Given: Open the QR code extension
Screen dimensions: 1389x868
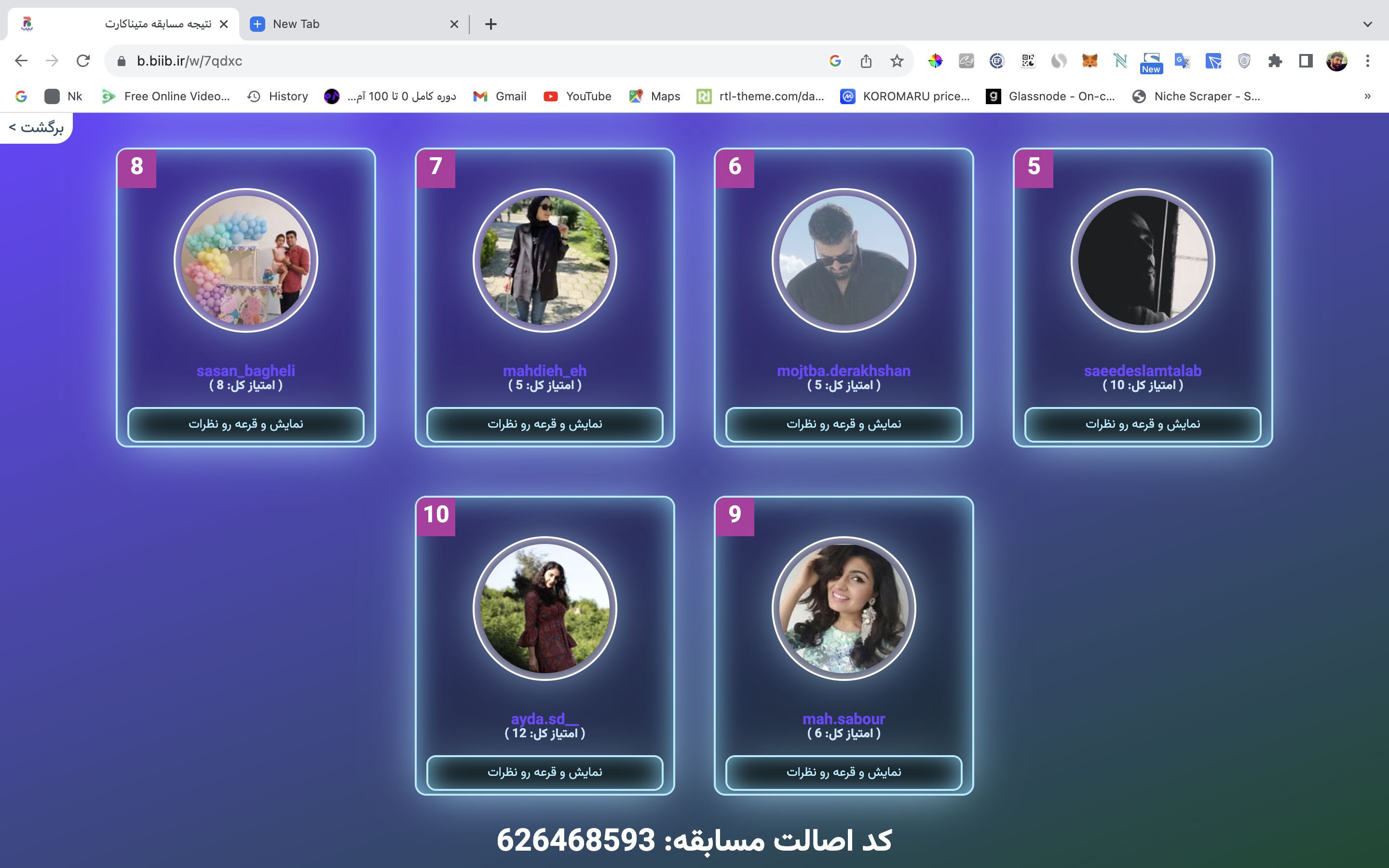Looking at the screenshot, I should point(1028,61).
